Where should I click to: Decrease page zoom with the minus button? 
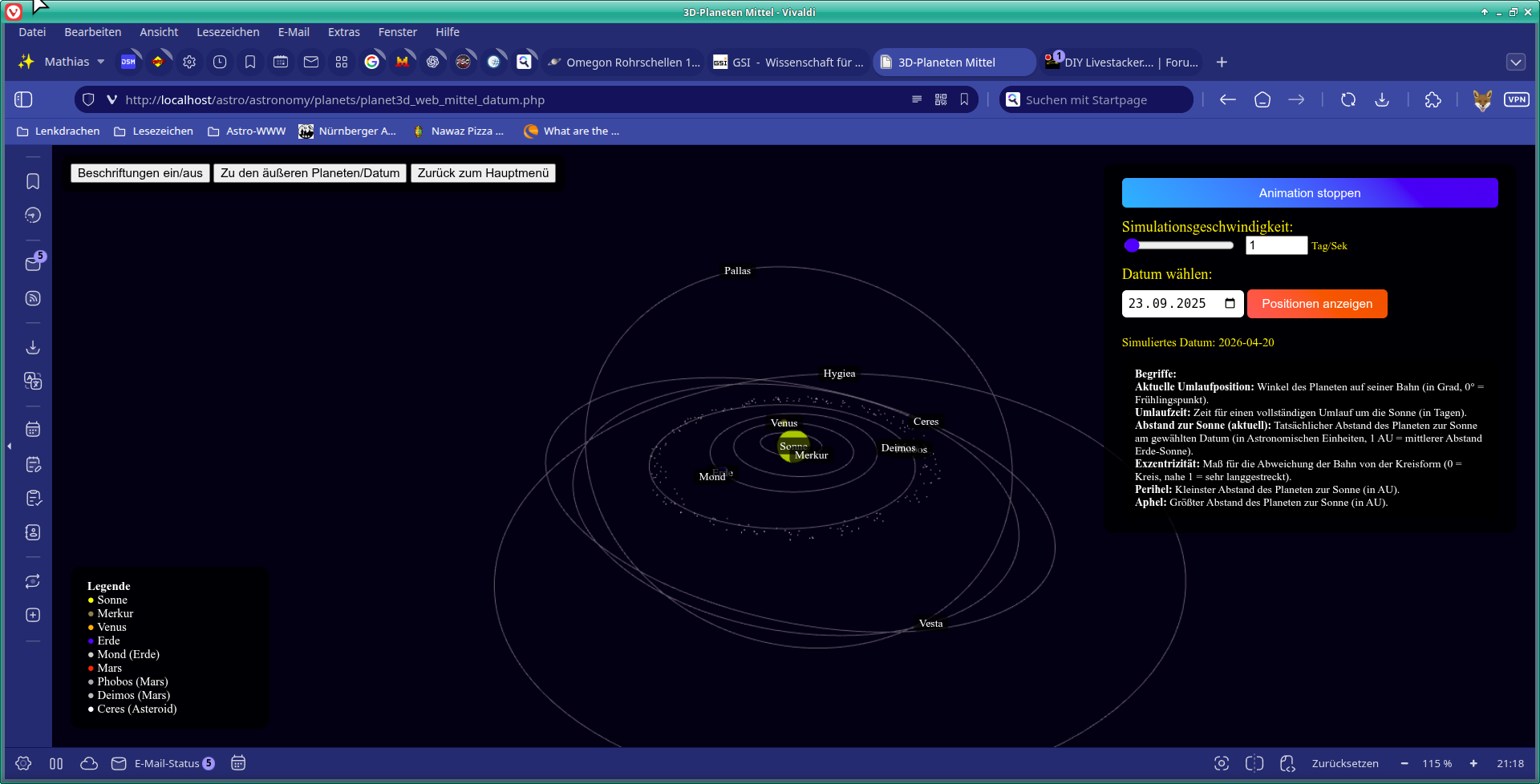click(x=1404, y=763)
